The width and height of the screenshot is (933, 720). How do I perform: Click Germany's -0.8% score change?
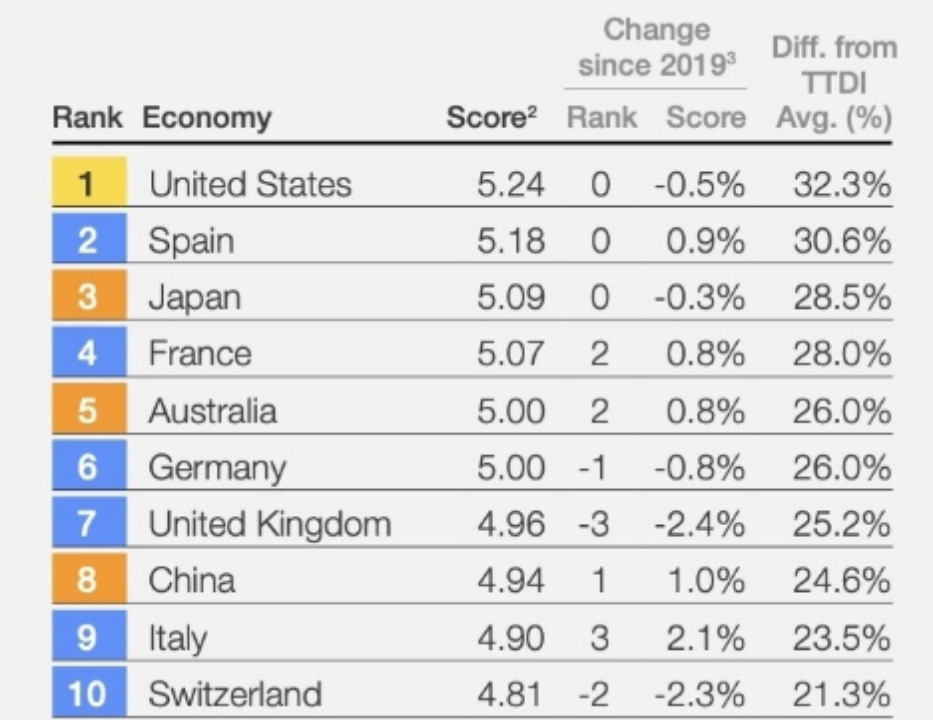[x=699, y=467]
